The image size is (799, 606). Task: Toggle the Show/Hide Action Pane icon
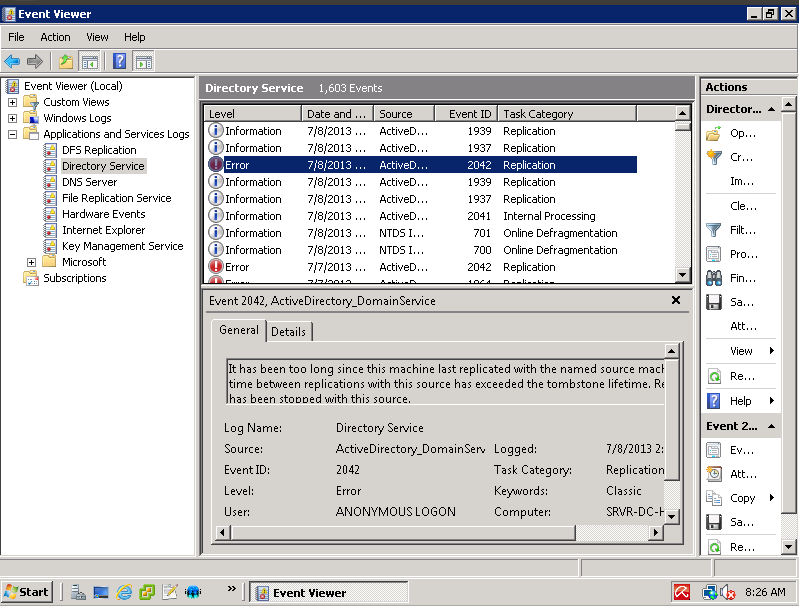[x=144, y=62]
